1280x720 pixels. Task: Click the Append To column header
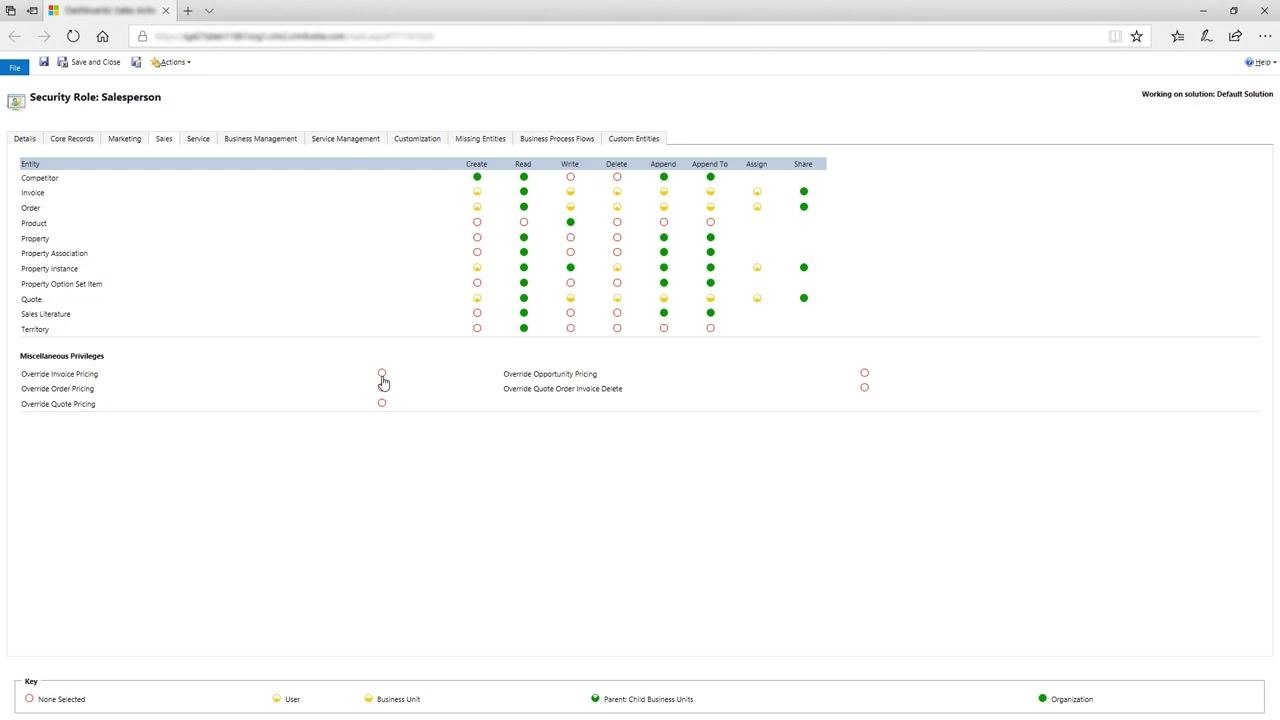[710, 164]
